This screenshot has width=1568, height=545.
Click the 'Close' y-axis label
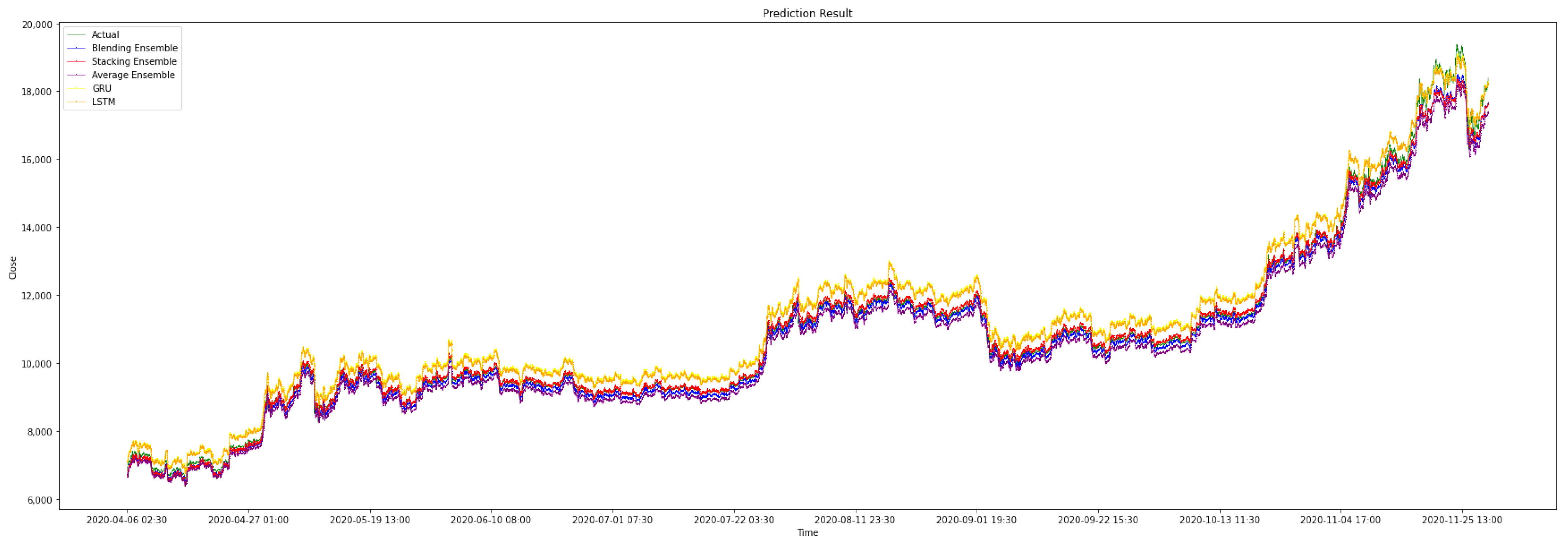(13, 268)
